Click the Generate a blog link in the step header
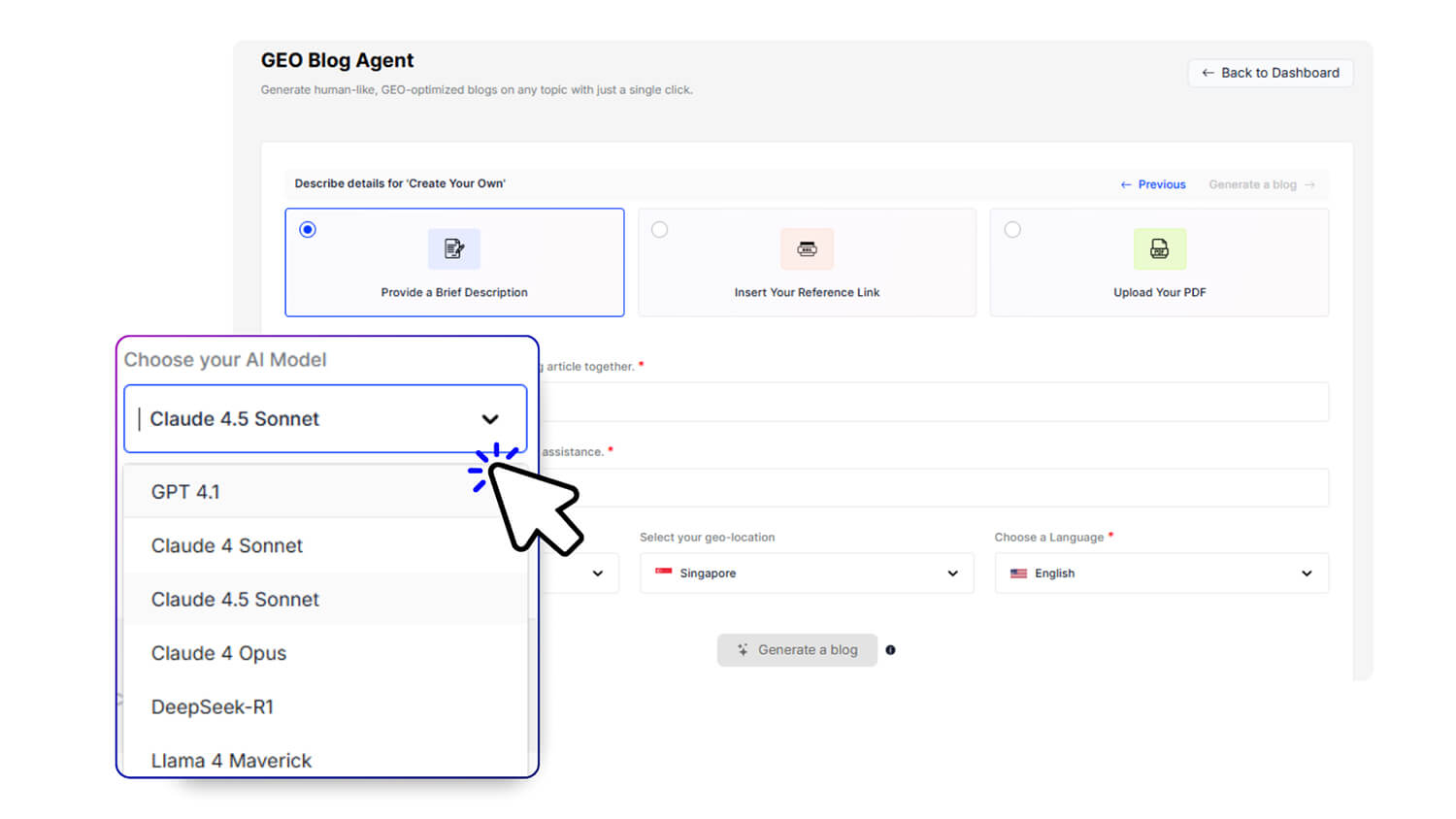 click(x=1262, y=184)
